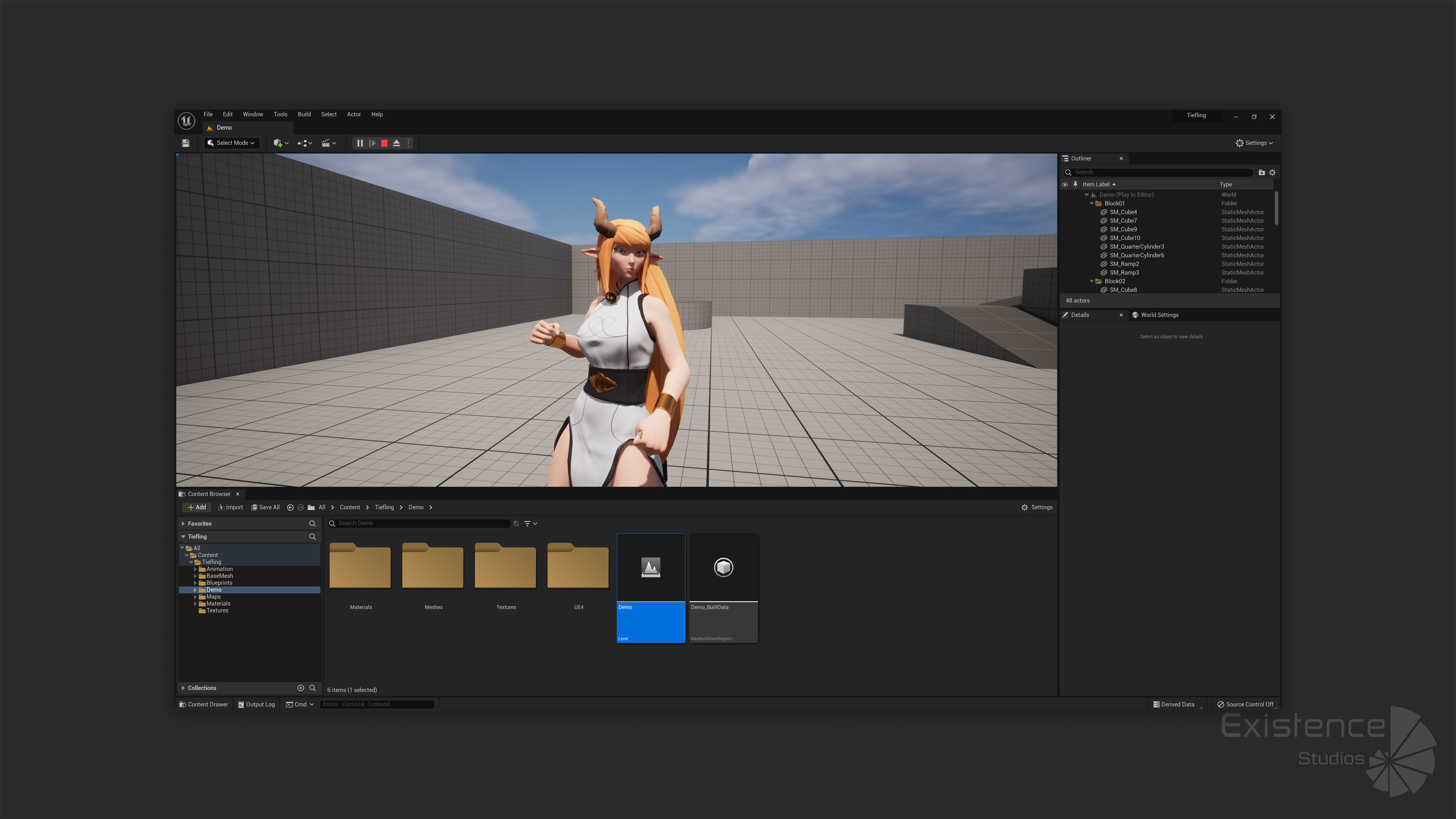Open the Output Log

point(257,704)
